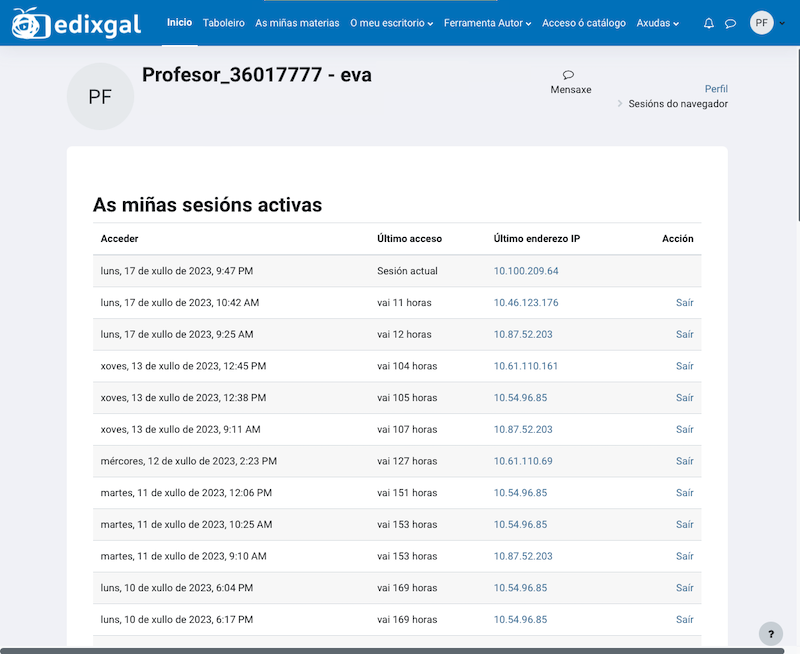The height and width of the screenshot is (654, 800).
Task: Open the notifications bell icon
Action: [x=709, y=23]
